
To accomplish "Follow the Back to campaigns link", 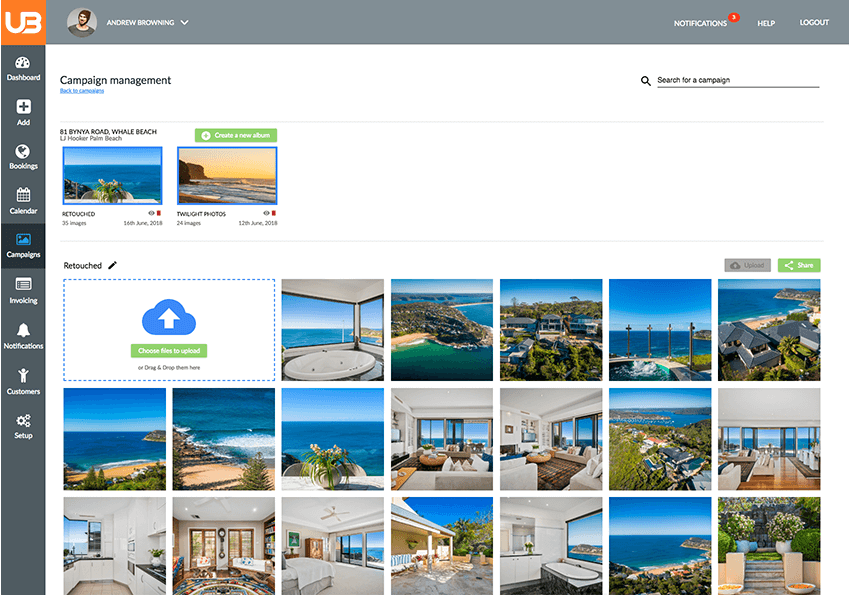I will [80, 91].
